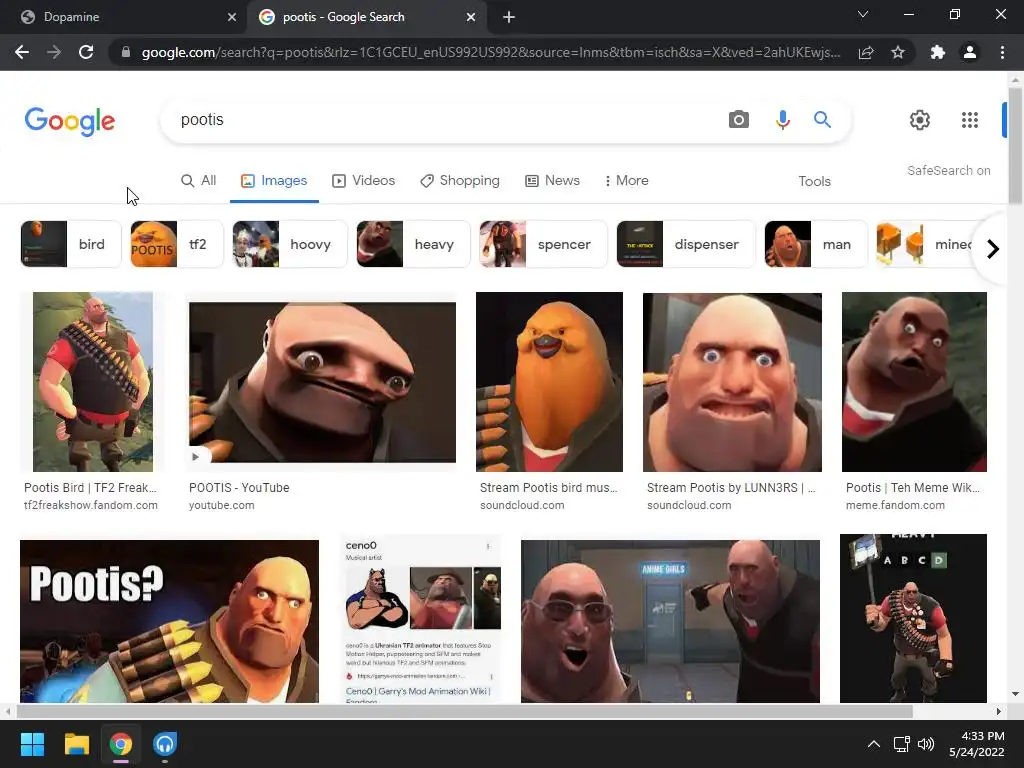
Task: Open the Pootis Bird TF2 Freak thumbnail
Action: pos(93,381)
